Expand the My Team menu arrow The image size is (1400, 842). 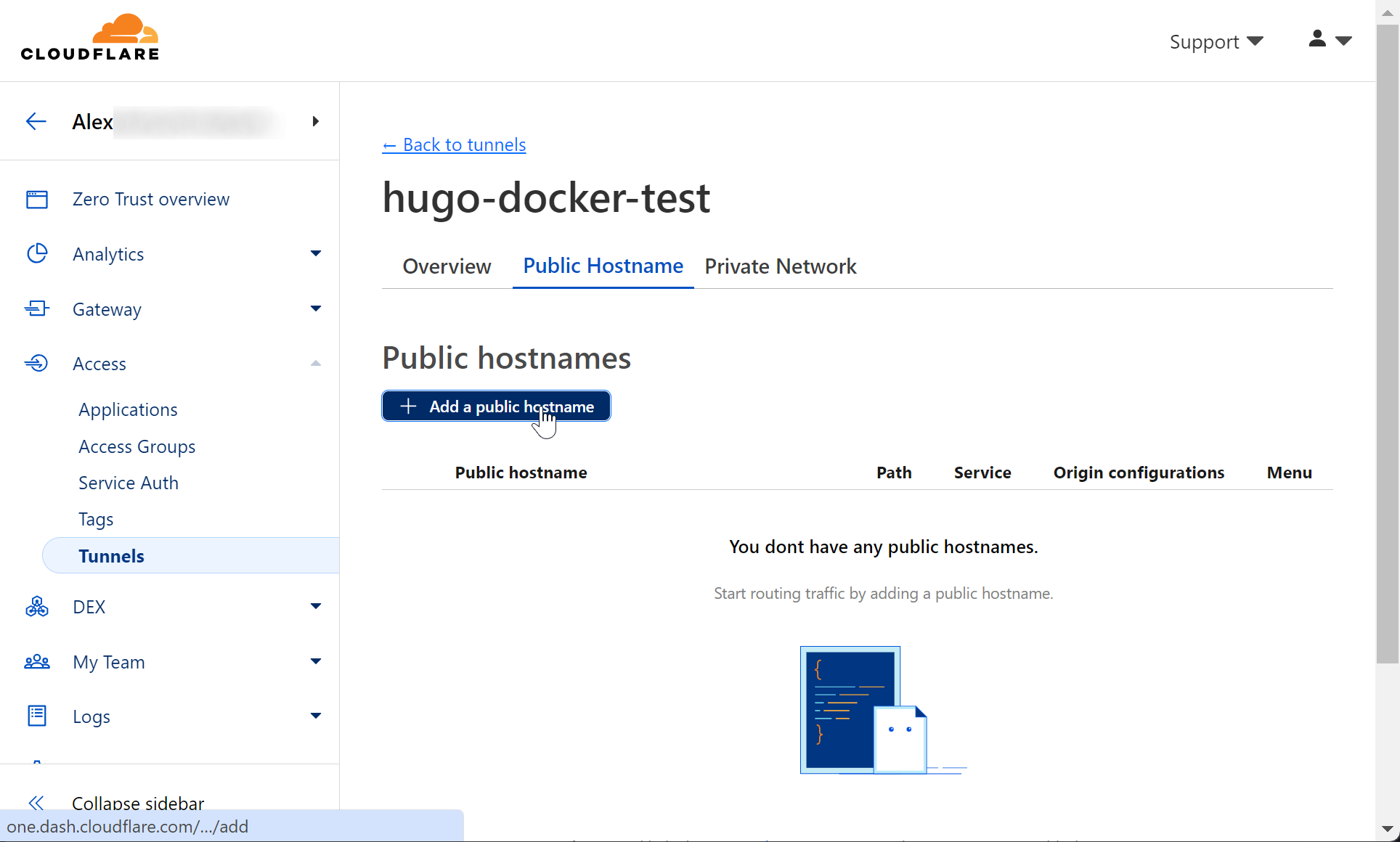[x=316, y=661]
